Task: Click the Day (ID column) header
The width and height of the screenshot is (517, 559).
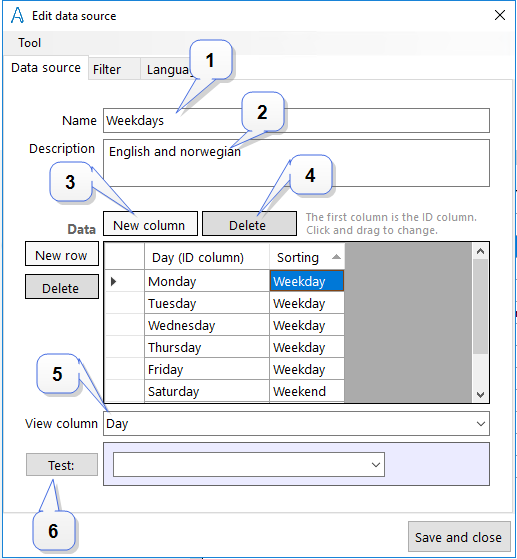Action: (207, 257)
